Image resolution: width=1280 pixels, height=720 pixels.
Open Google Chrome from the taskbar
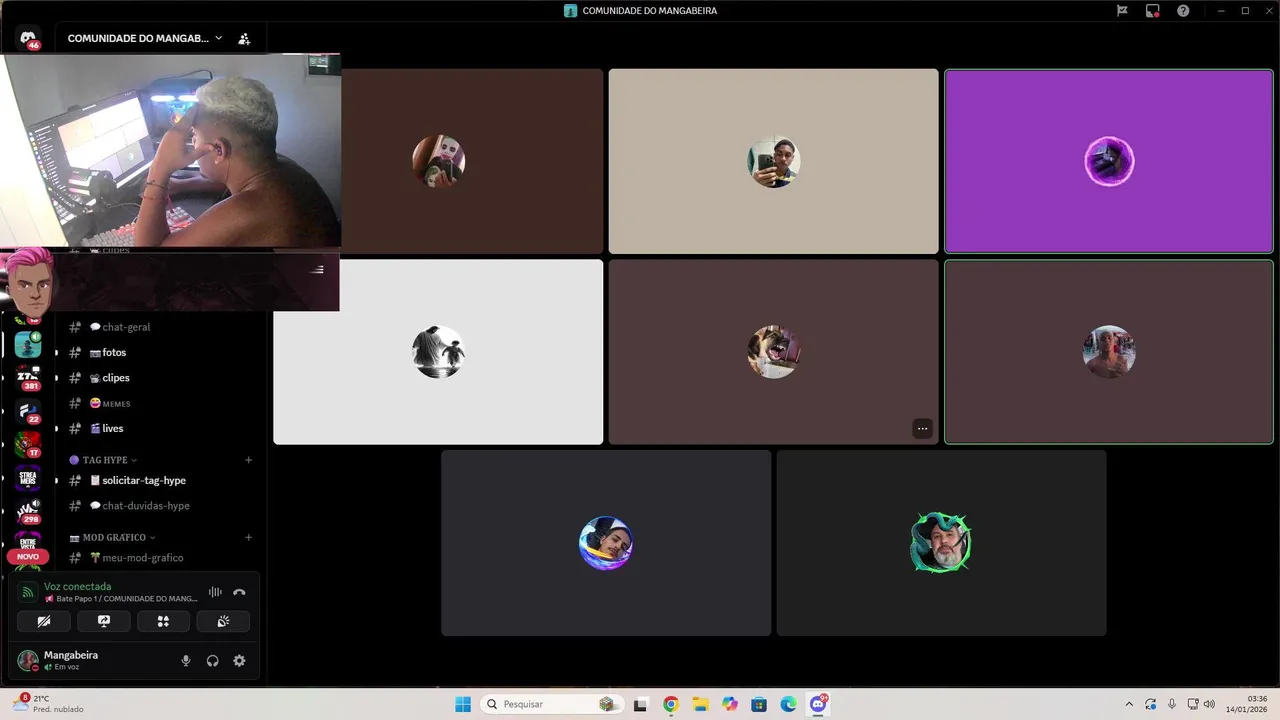[670, 704]
